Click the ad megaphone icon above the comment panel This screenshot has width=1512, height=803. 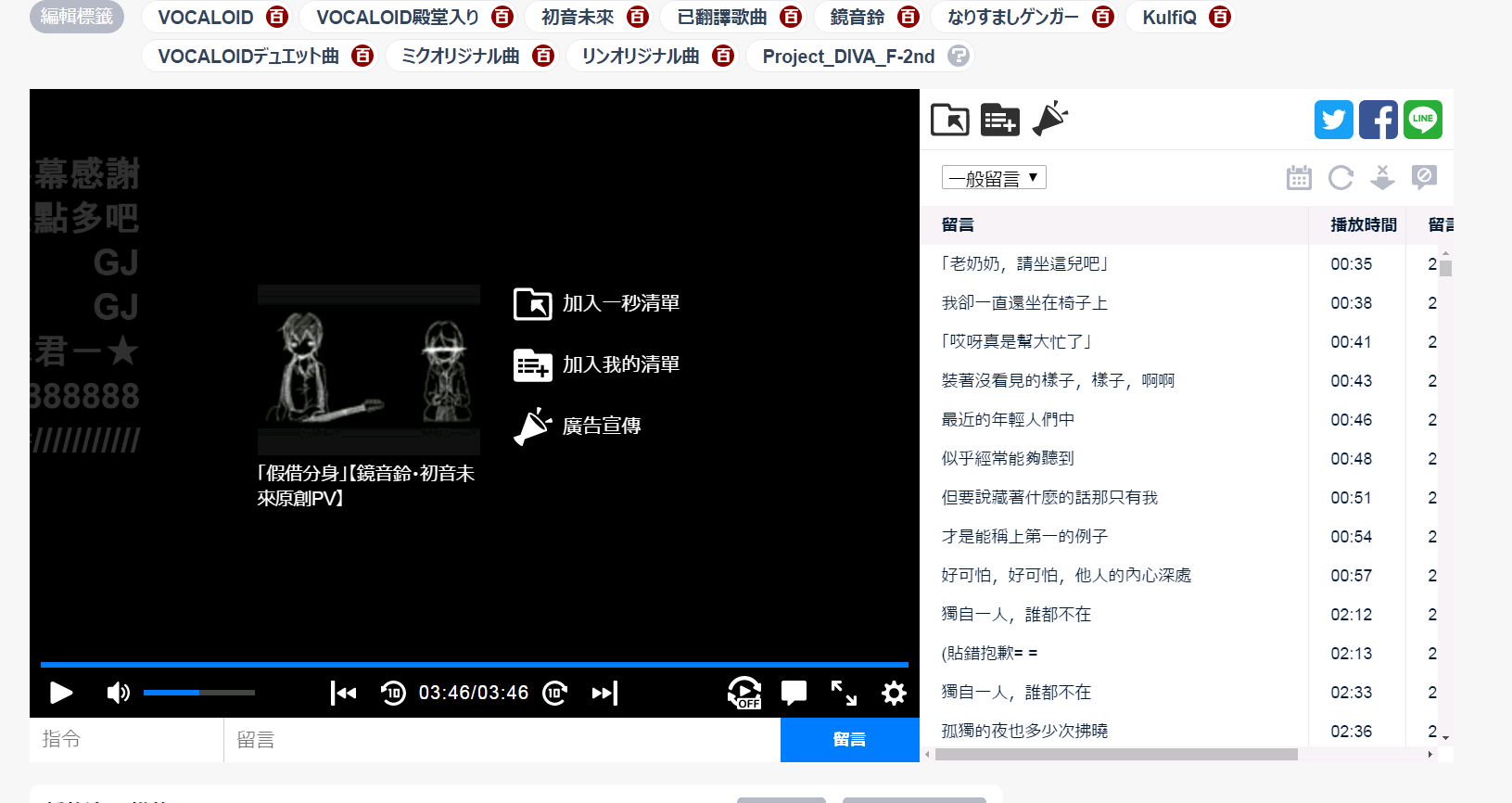[x=1050, y=119]
